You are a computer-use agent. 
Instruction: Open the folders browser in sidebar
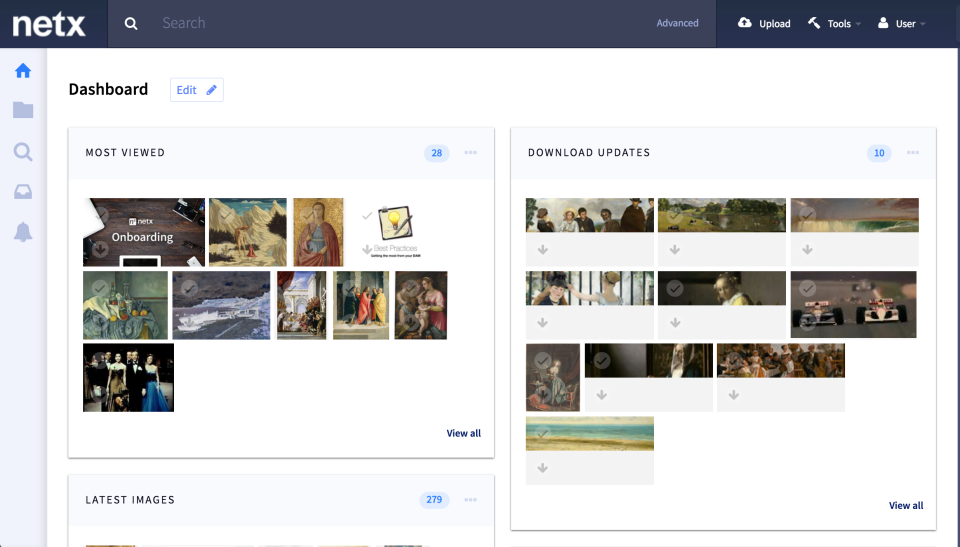coord(23,110)
